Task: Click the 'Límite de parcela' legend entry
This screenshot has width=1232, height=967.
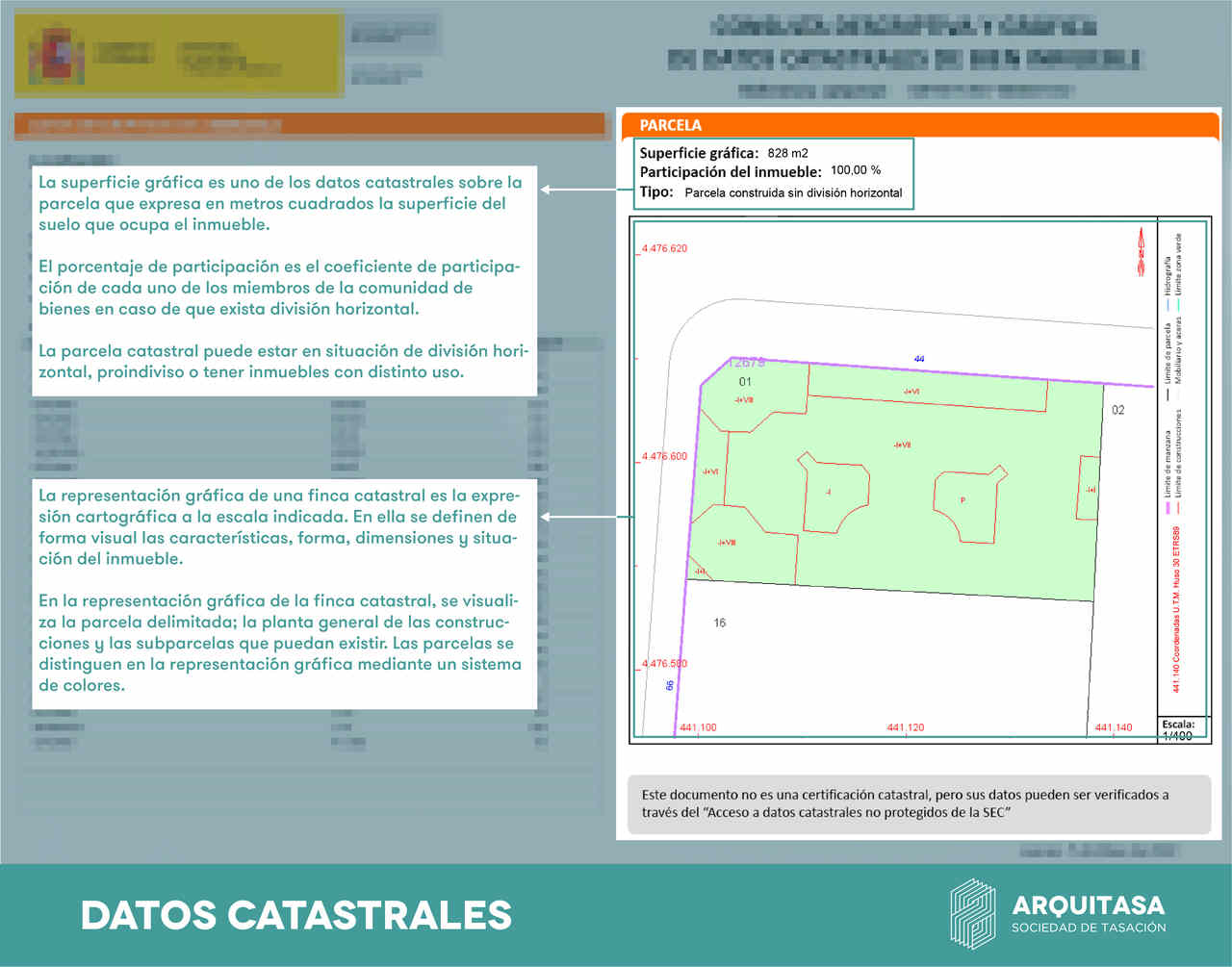Action: click(x=1168, y=352)
